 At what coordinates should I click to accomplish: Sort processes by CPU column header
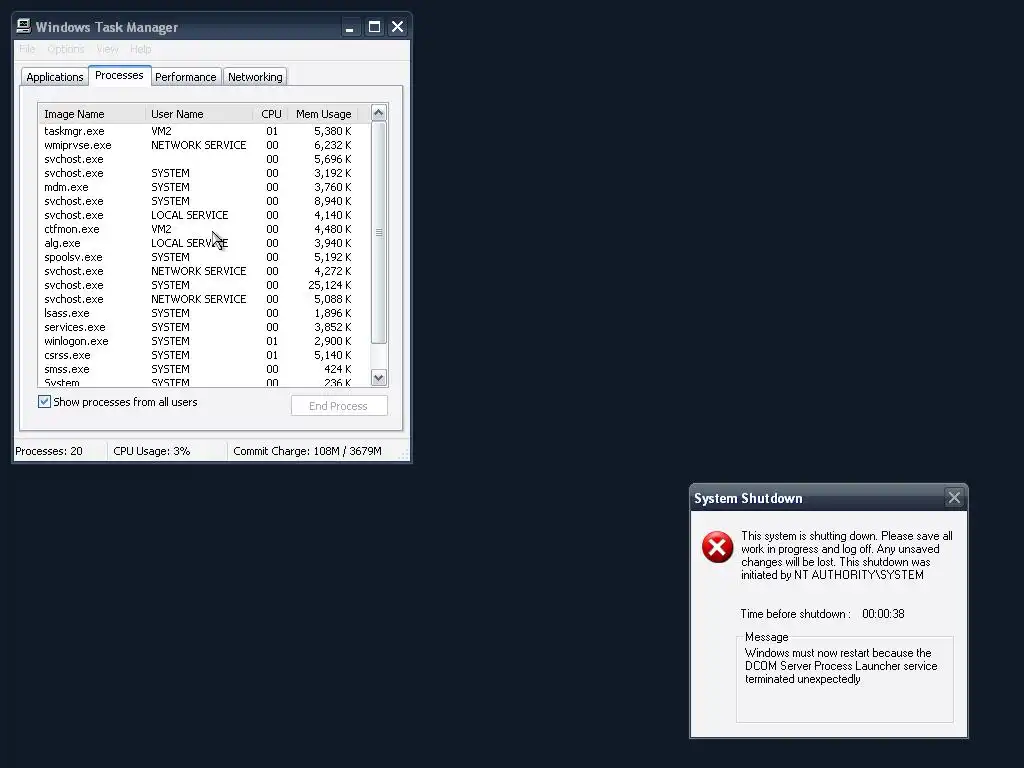coord(270,114)
